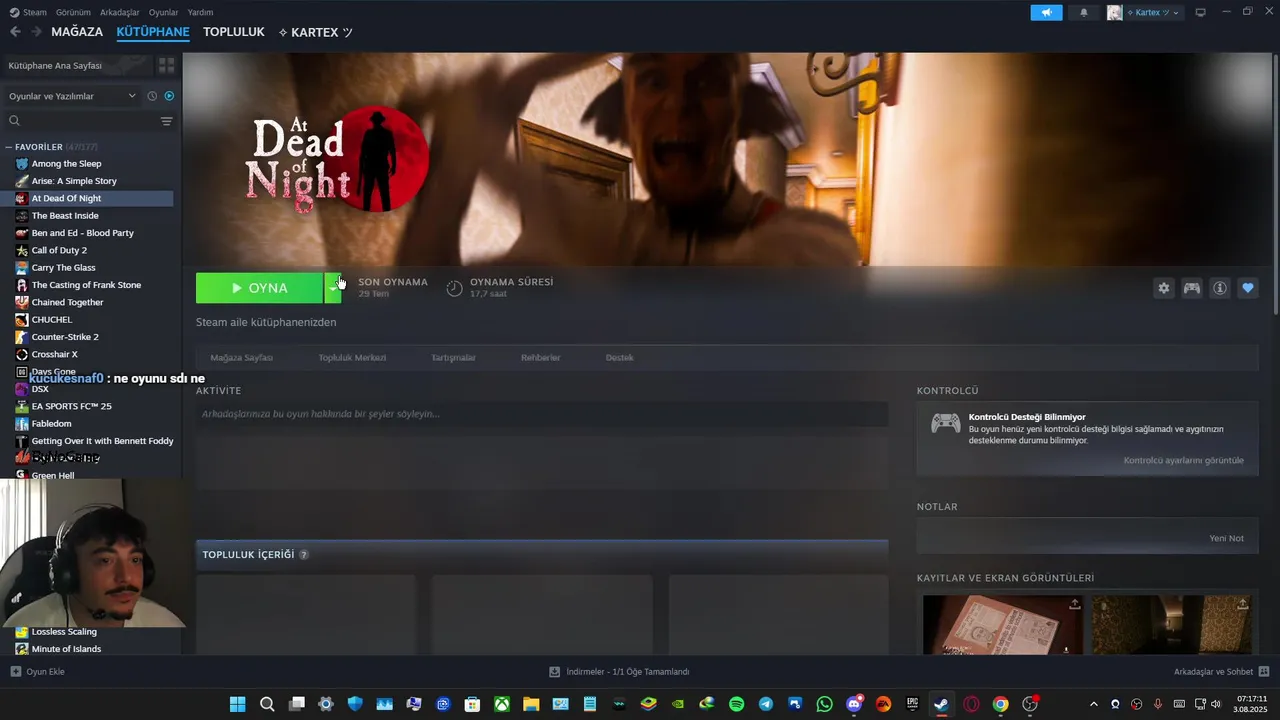
Task: Go to KÜTÜPHANE tab
Action: coord(153,32)
